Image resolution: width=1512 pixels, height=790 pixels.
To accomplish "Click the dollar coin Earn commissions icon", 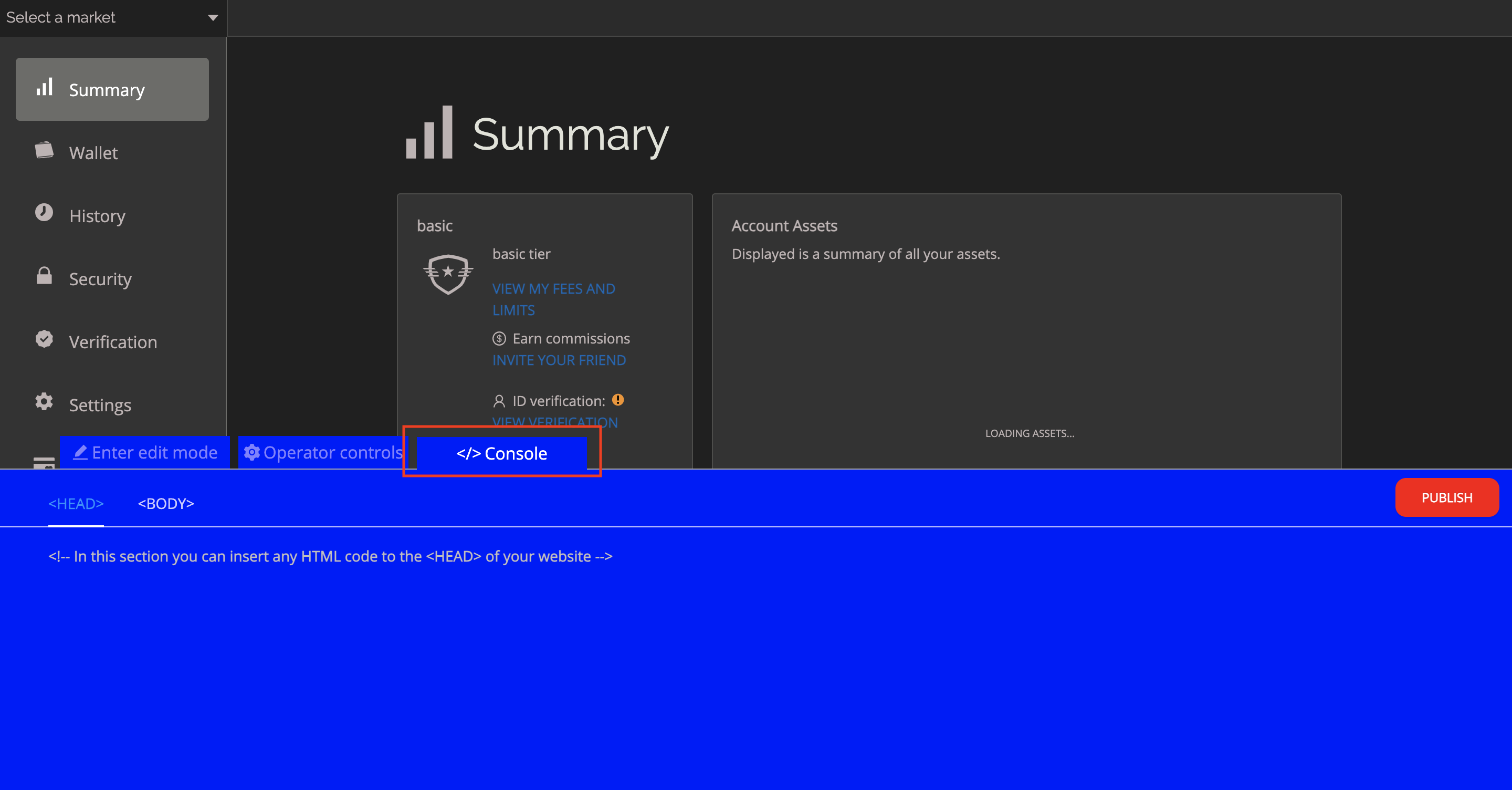I will 499,338.
